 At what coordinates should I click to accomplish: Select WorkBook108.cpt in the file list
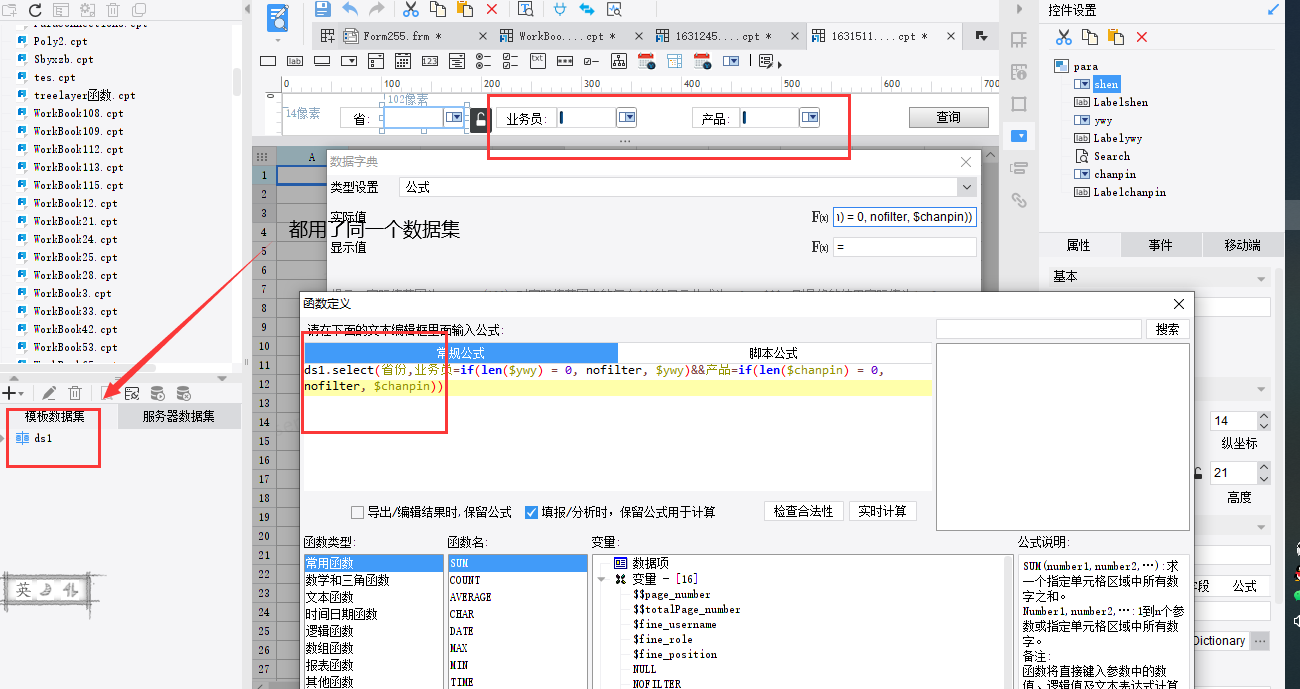[x=78, y=113]
